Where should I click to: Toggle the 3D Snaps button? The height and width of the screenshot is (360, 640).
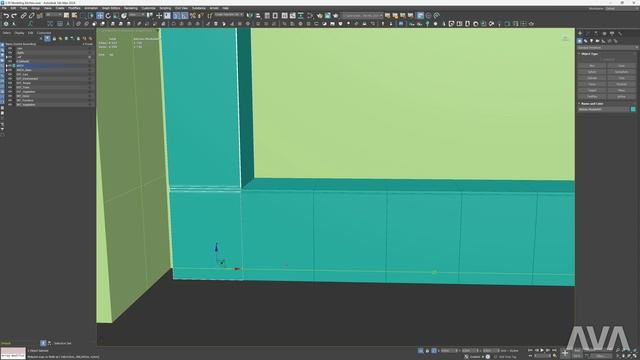coord(176,16)
